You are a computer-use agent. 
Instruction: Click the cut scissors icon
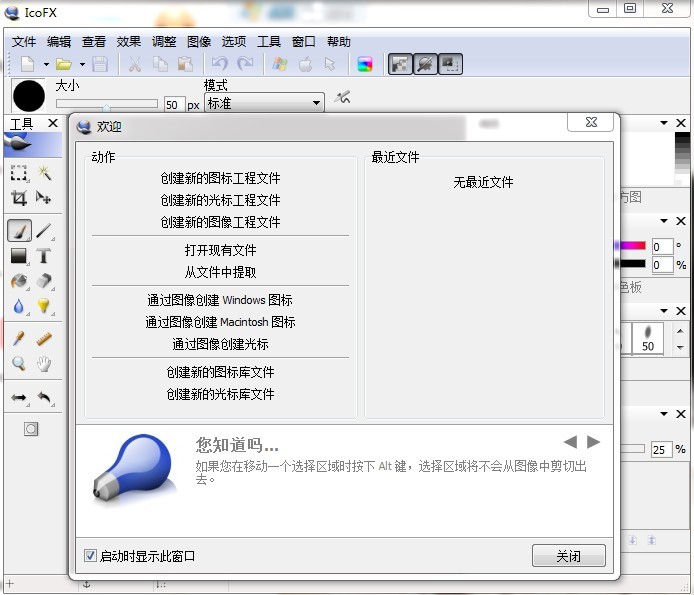pos(135,65)
